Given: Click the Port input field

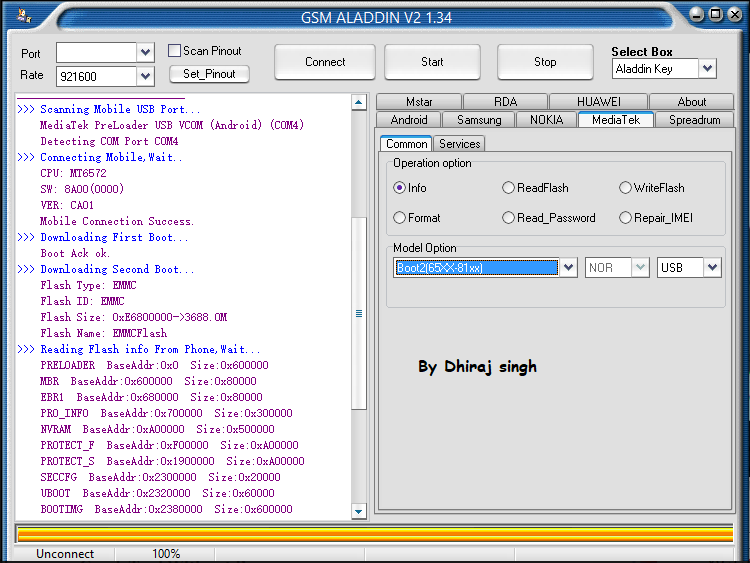Looking at the screenshot, I should coord(97,52).
